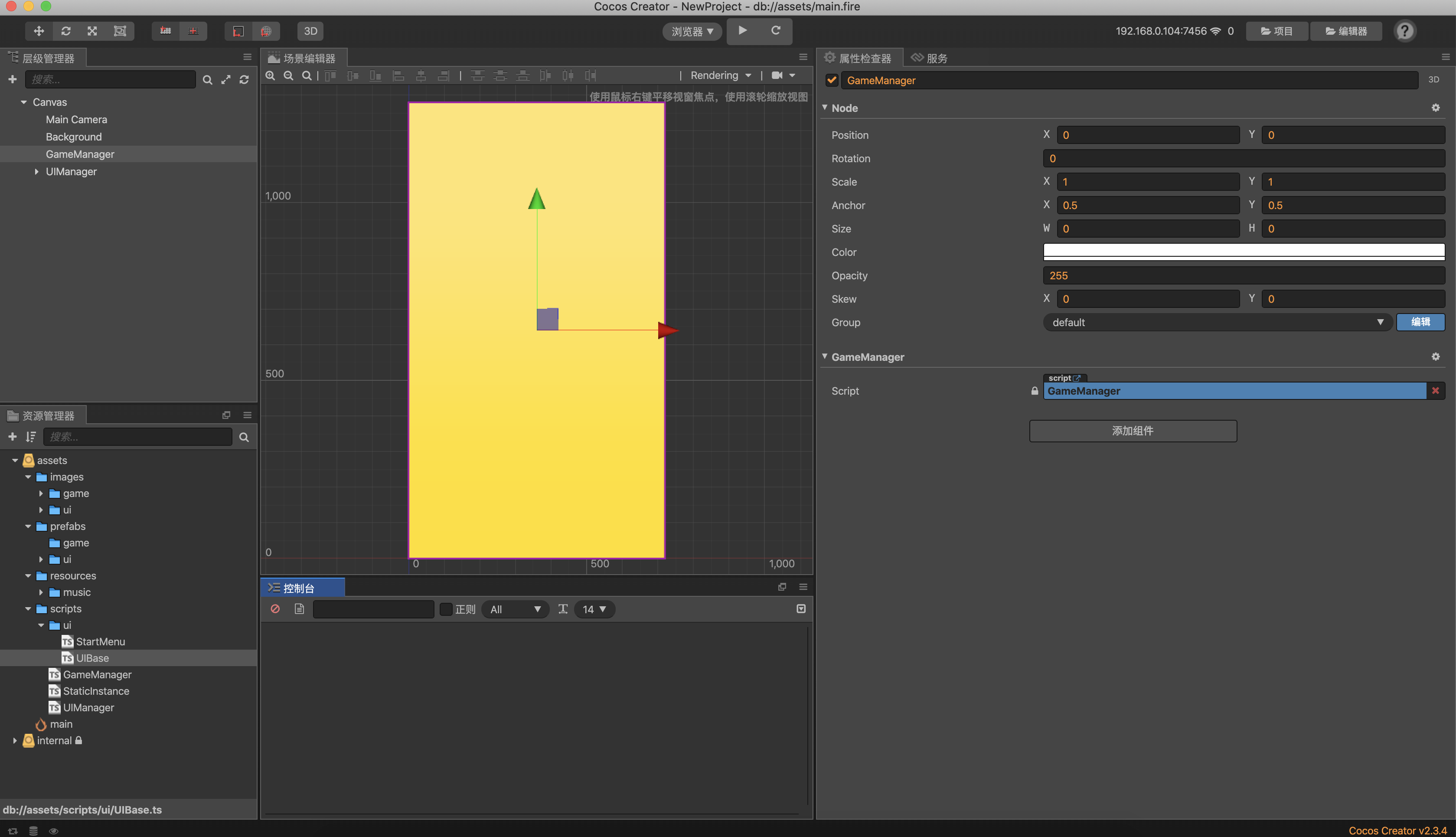Select the Properties inspector tab
This screenshot has width=1456, height=837.
pos(859,58)
